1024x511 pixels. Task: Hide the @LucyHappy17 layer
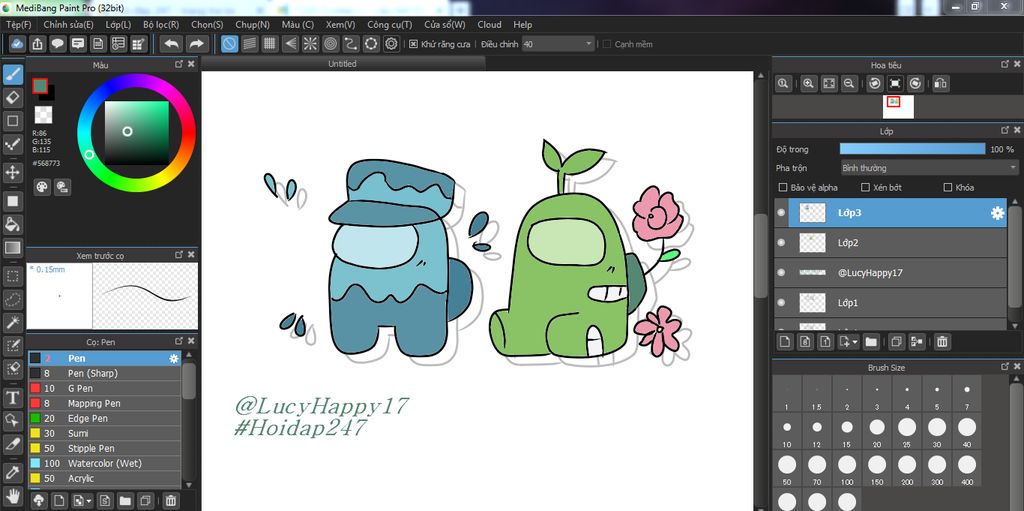781,272
